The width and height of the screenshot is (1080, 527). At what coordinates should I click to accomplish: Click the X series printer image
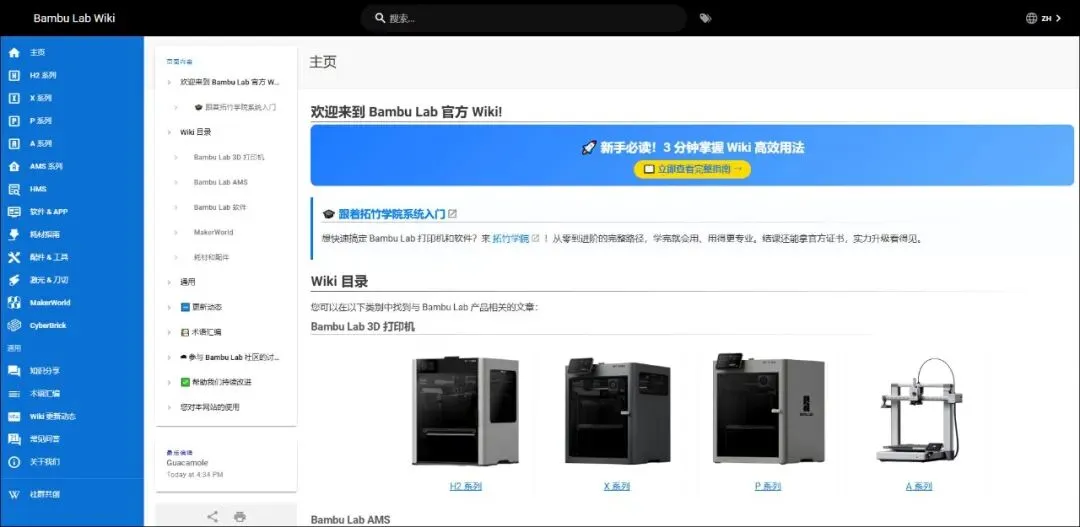(616, 411)
